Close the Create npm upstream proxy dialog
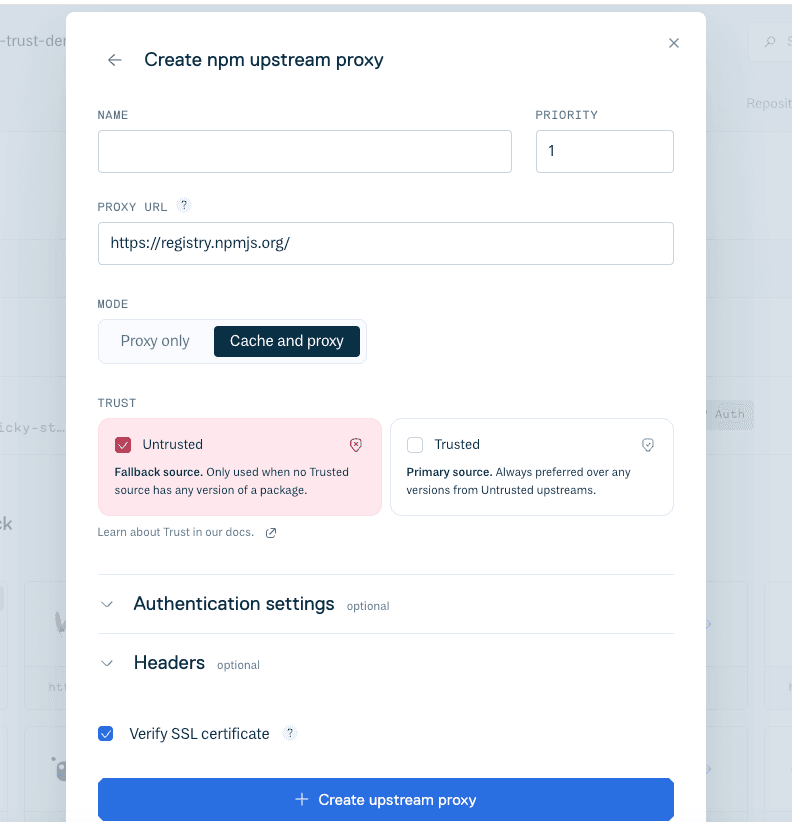This screenshot has height=822, width=792. click(x=674, y=43)
